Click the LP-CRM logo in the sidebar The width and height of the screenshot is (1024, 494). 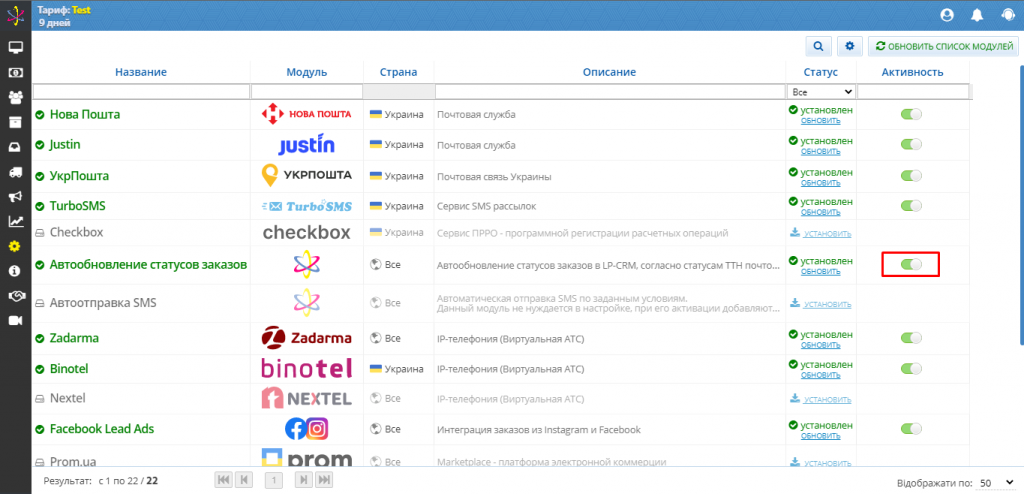(15, 14)
